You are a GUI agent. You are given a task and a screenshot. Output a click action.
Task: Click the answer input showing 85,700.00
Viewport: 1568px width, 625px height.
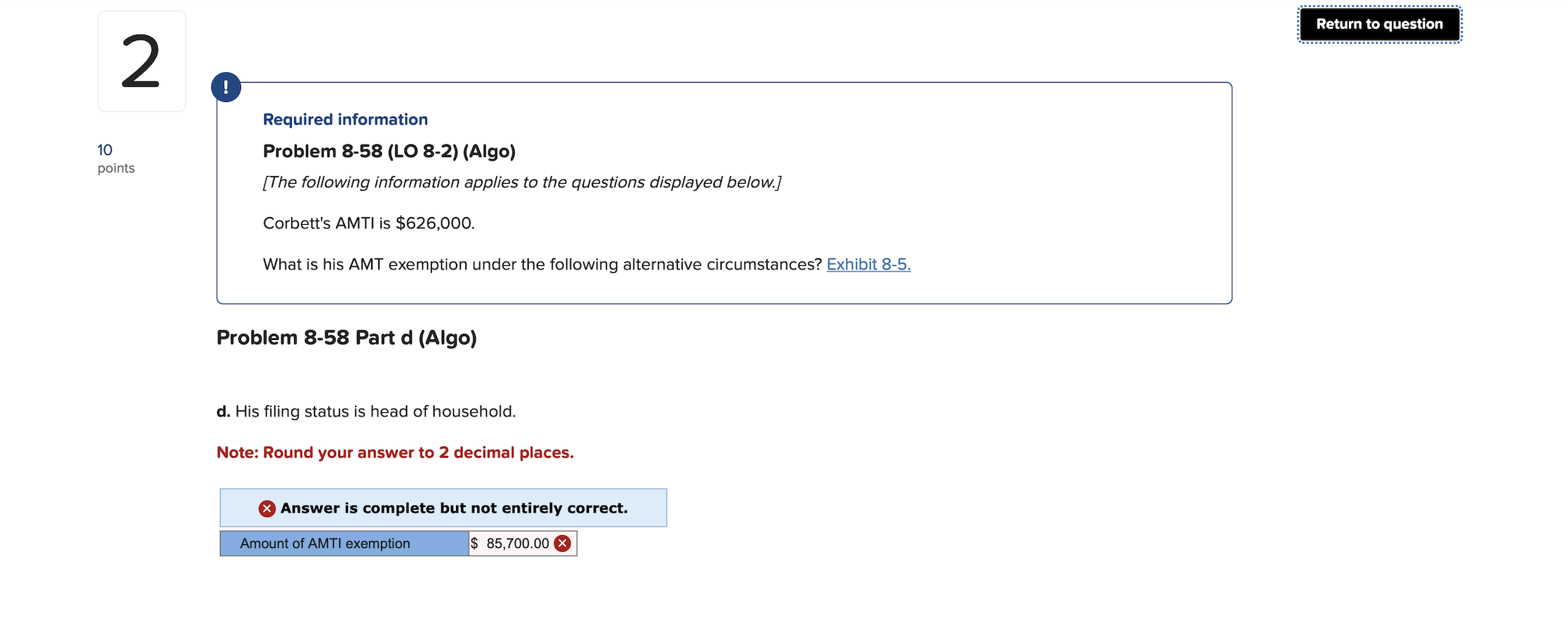tap(516, 543)
